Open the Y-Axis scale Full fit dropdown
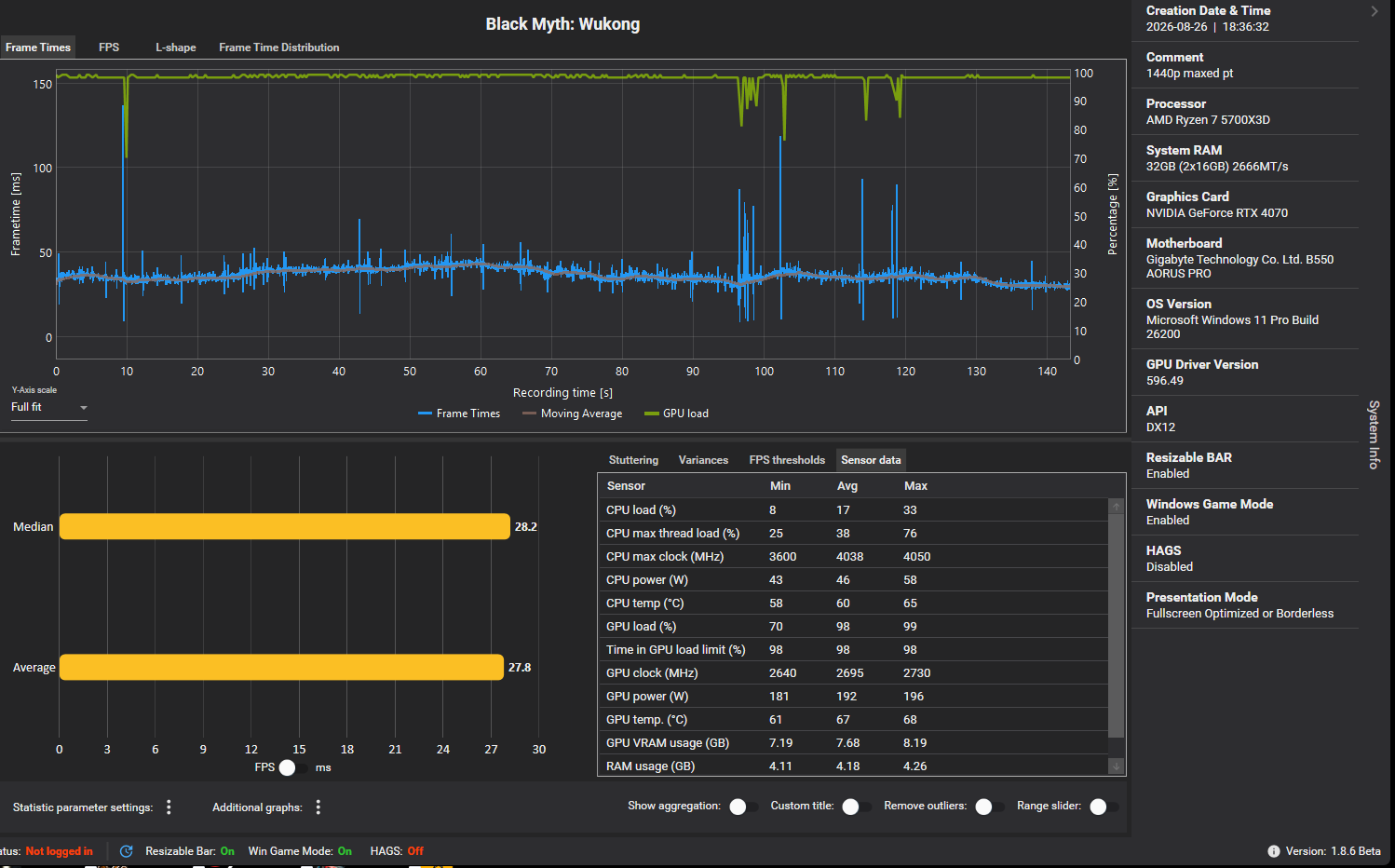This screenshot has height=868, width=1395. 49,408
